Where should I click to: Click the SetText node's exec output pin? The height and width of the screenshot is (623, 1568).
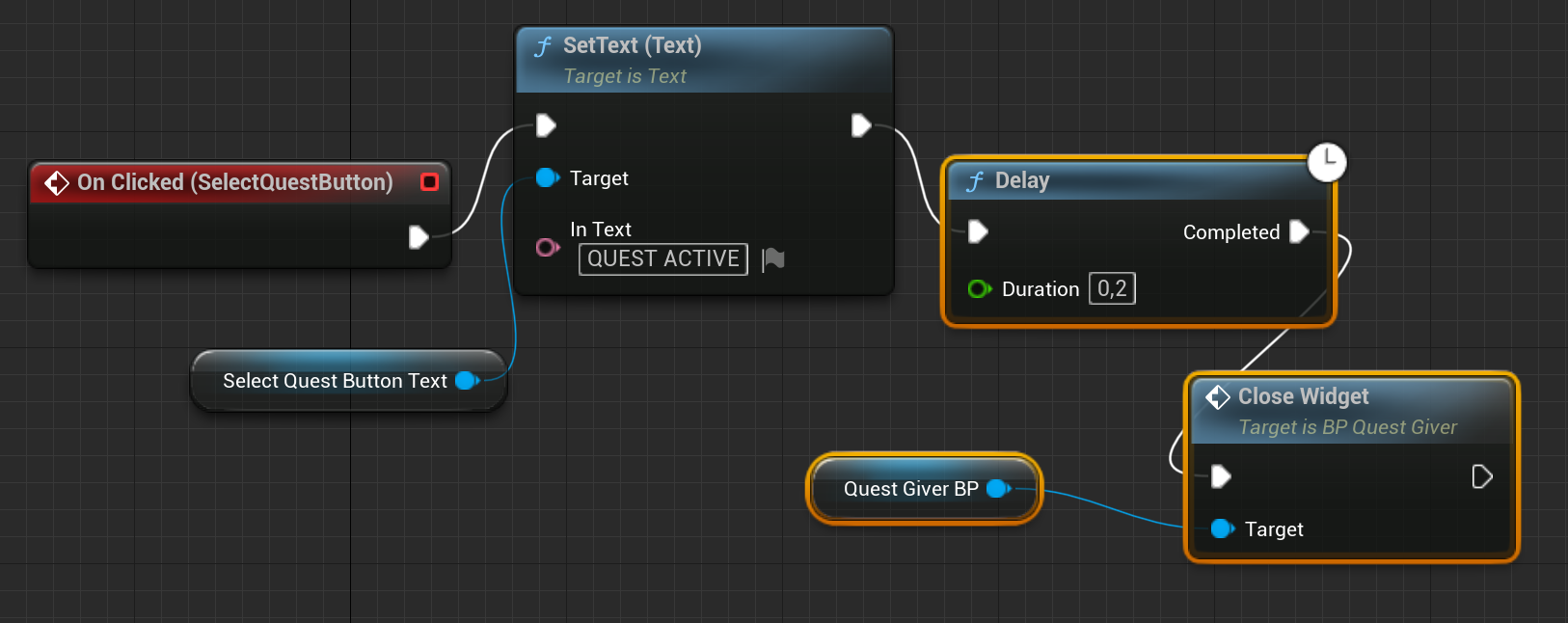[861, 125]
